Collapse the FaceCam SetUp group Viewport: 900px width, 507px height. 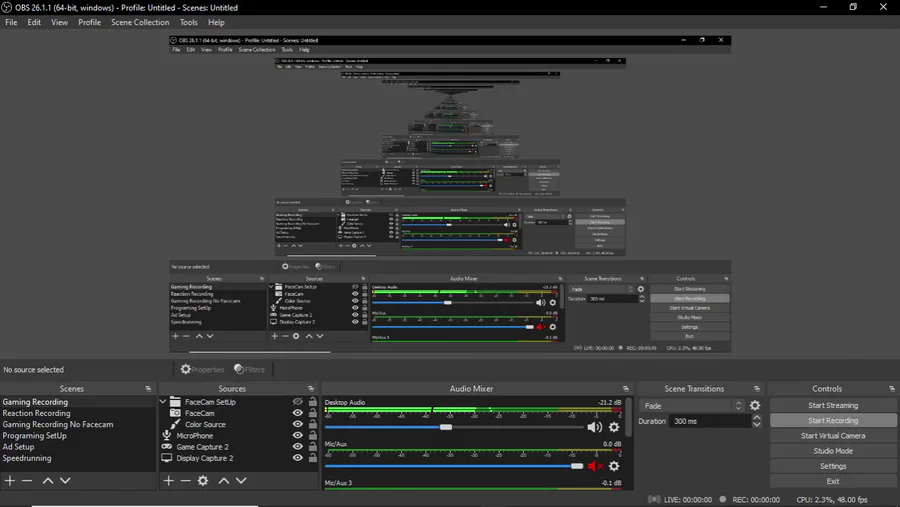(163, 402)
